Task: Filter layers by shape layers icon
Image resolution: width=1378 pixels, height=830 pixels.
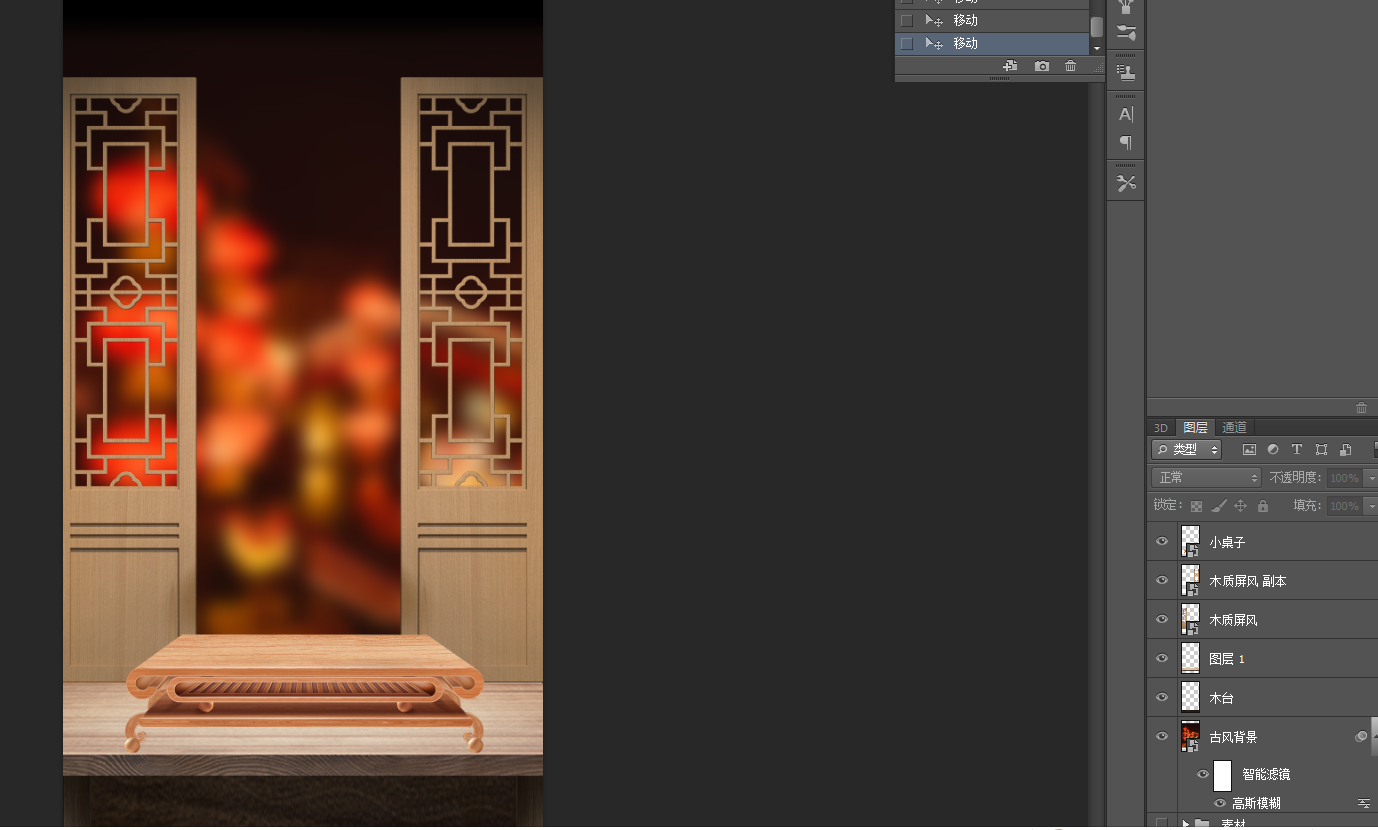Action: coord(1321,450)
